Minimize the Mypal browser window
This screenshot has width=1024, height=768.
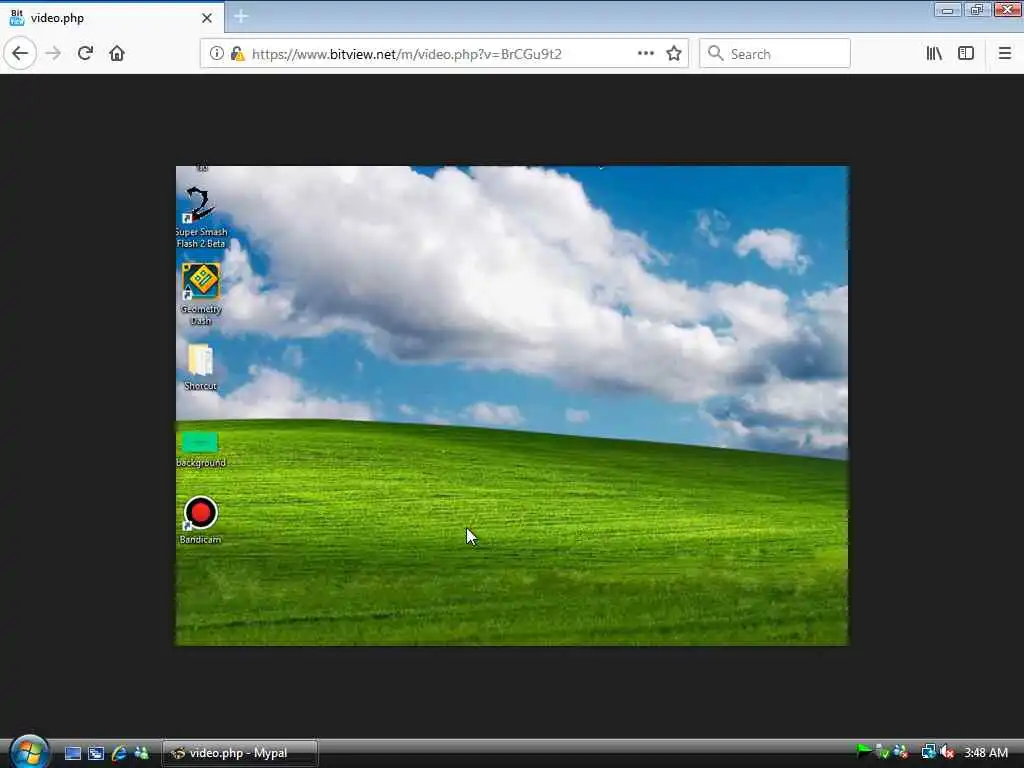(x=948, y=10)
